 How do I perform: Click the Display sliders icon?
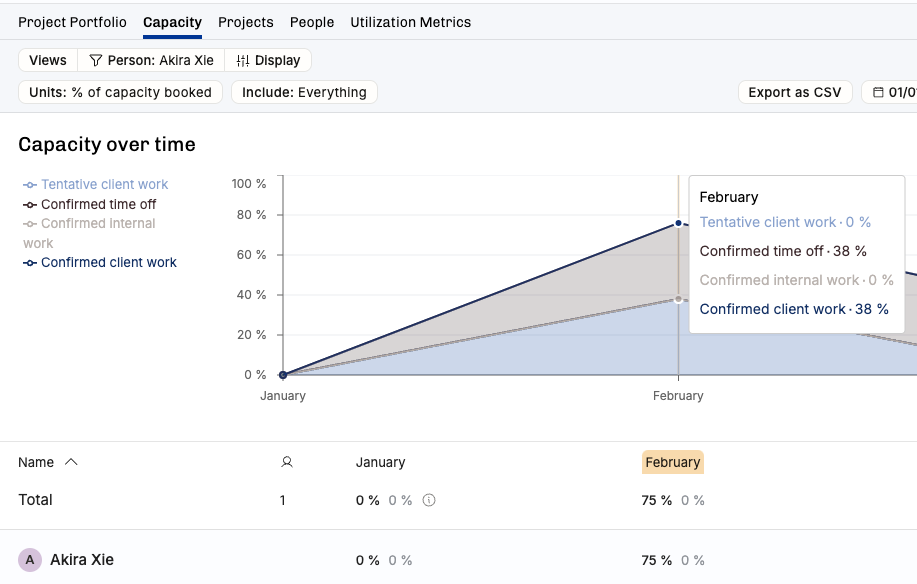pyautogui.click(x=243, y=60)
